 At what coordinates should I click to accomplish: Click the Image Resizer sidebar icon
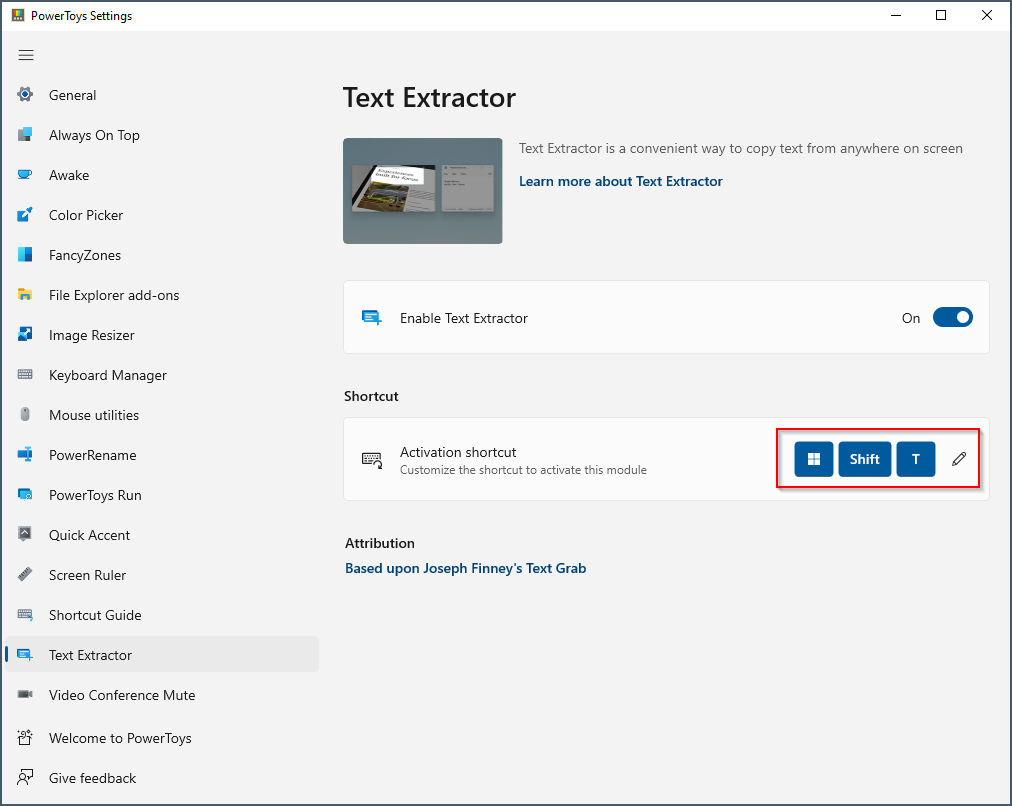[25, 335]
